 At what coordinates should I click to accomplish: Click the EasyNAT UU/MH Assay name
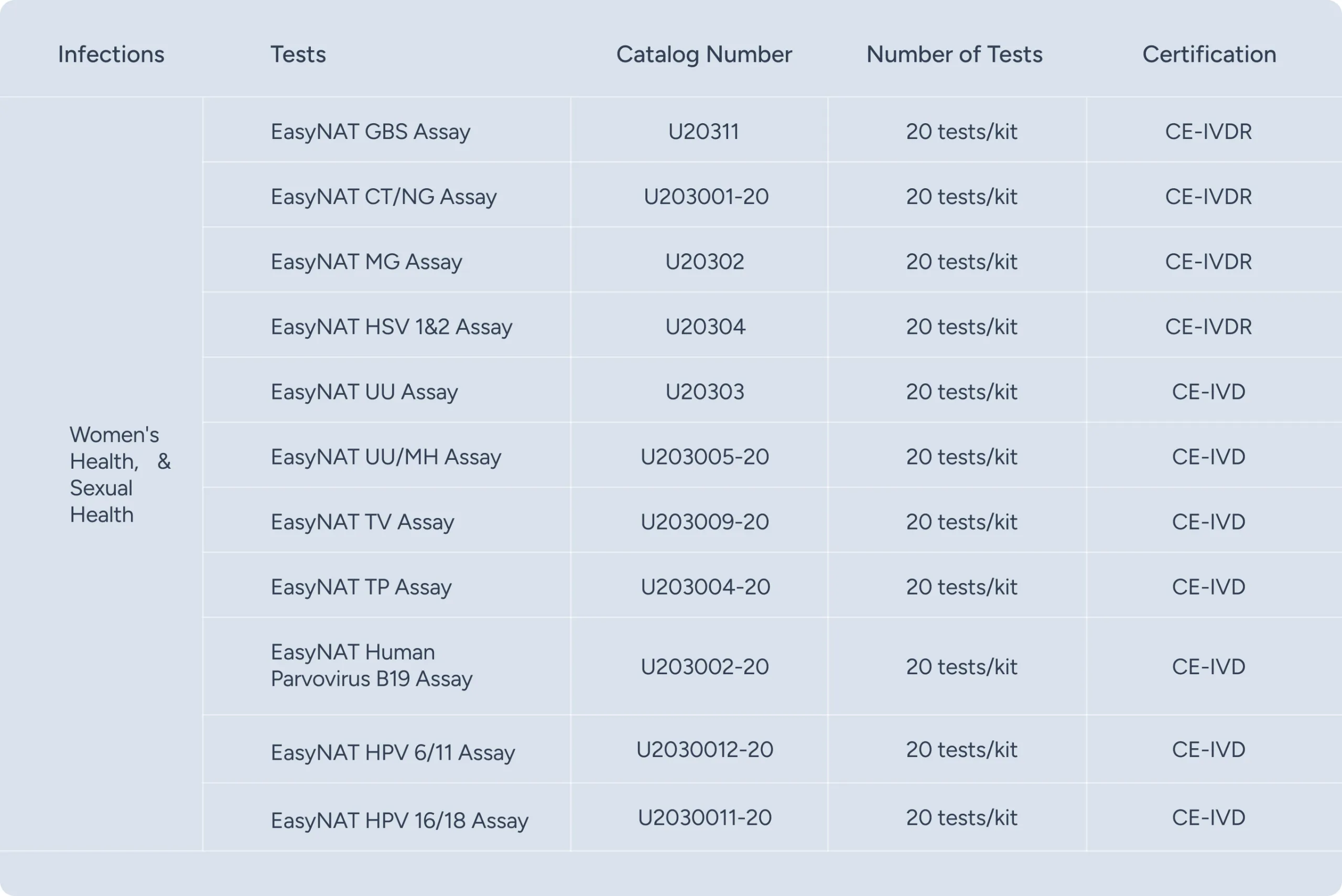(x=386, y=457)
